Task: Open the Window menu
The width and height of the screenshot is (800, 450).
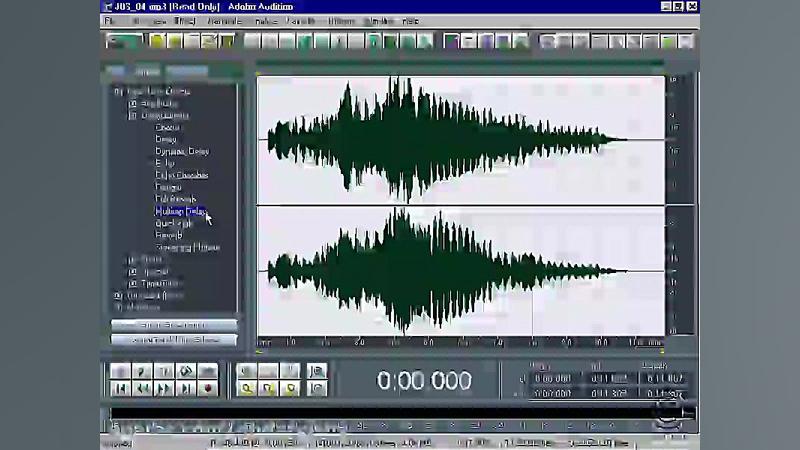Action: pos(380,21)
